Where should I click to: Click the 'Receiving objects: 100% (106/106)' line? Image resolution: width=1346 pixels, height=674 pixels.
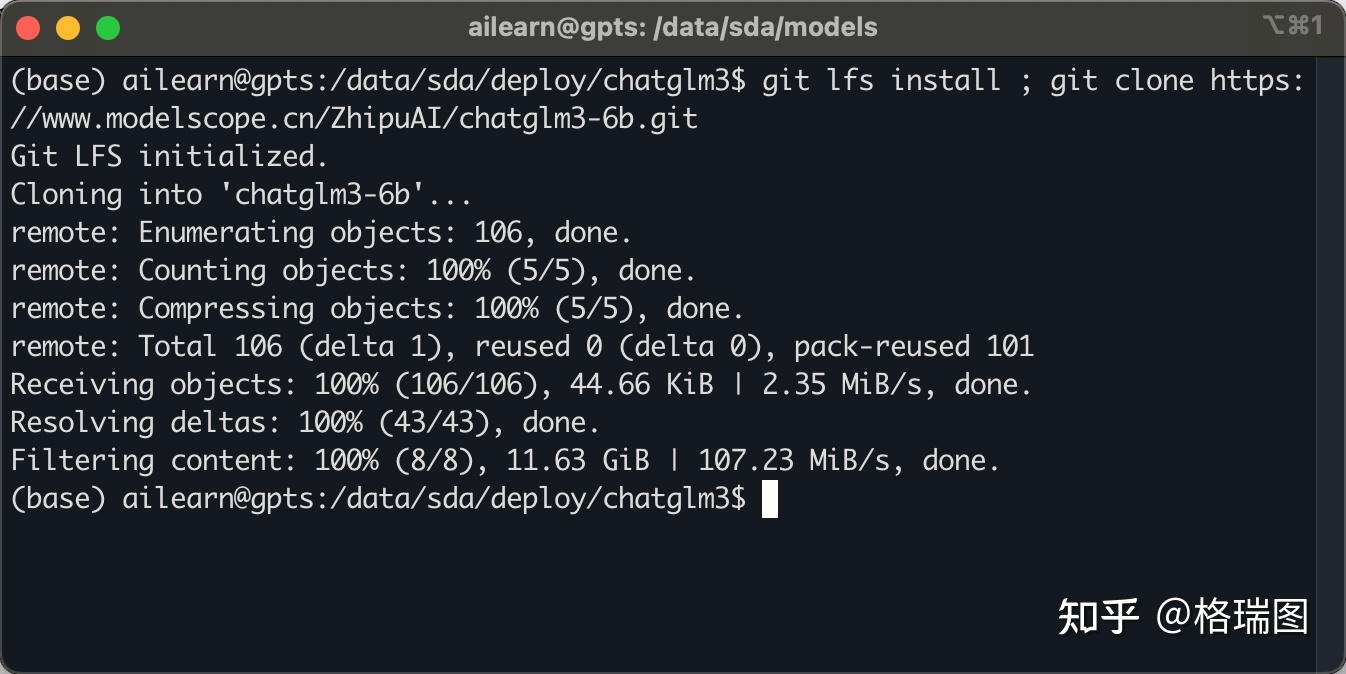521,385
